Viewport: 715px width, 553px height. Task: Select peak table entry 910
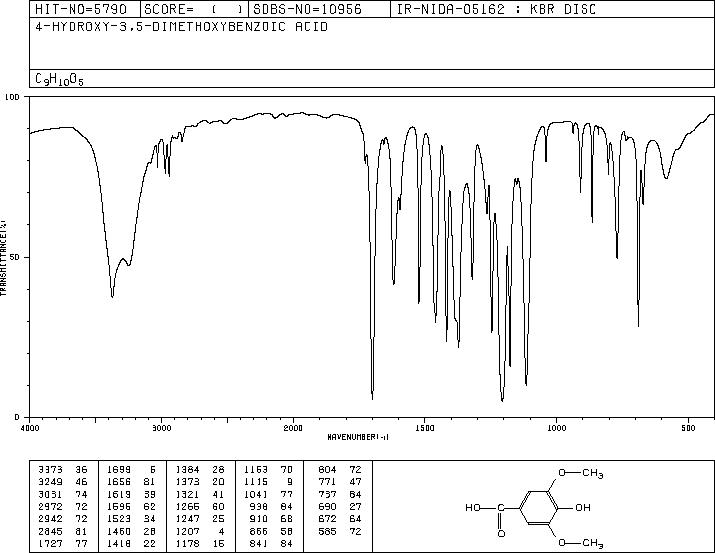tap(272, 519)
